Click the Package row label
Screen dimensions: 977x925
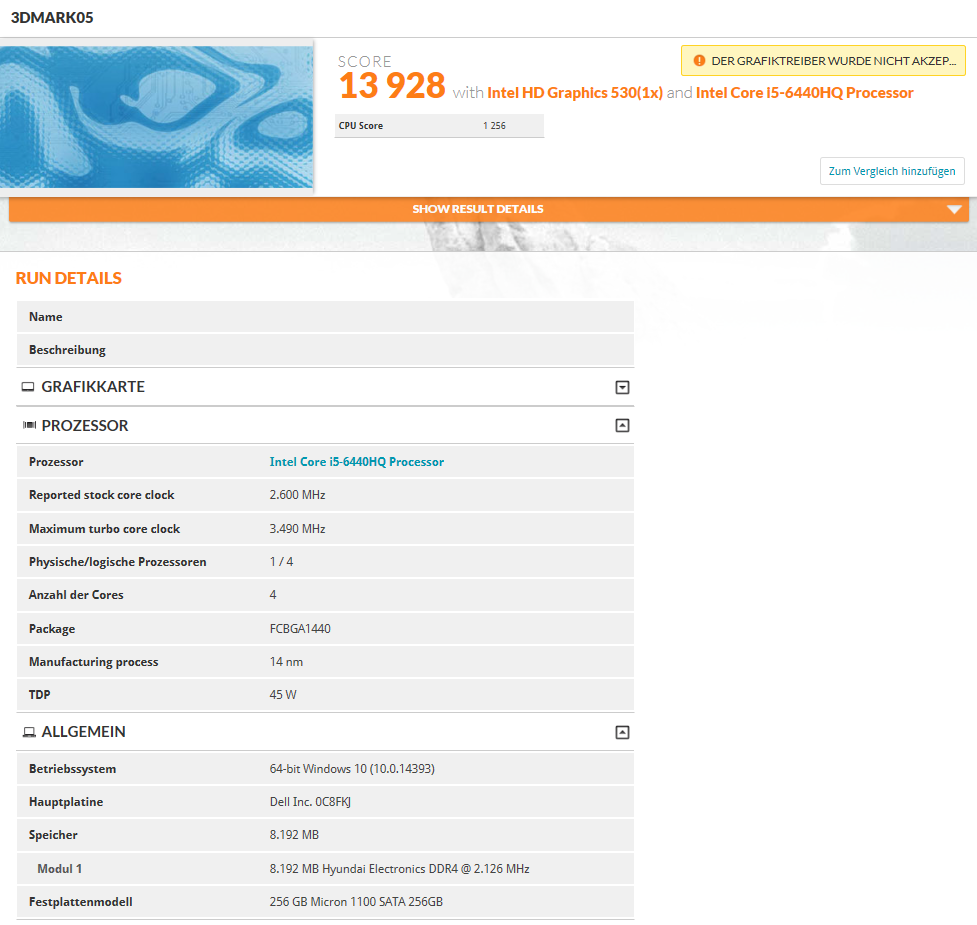(x=52, y=629)
